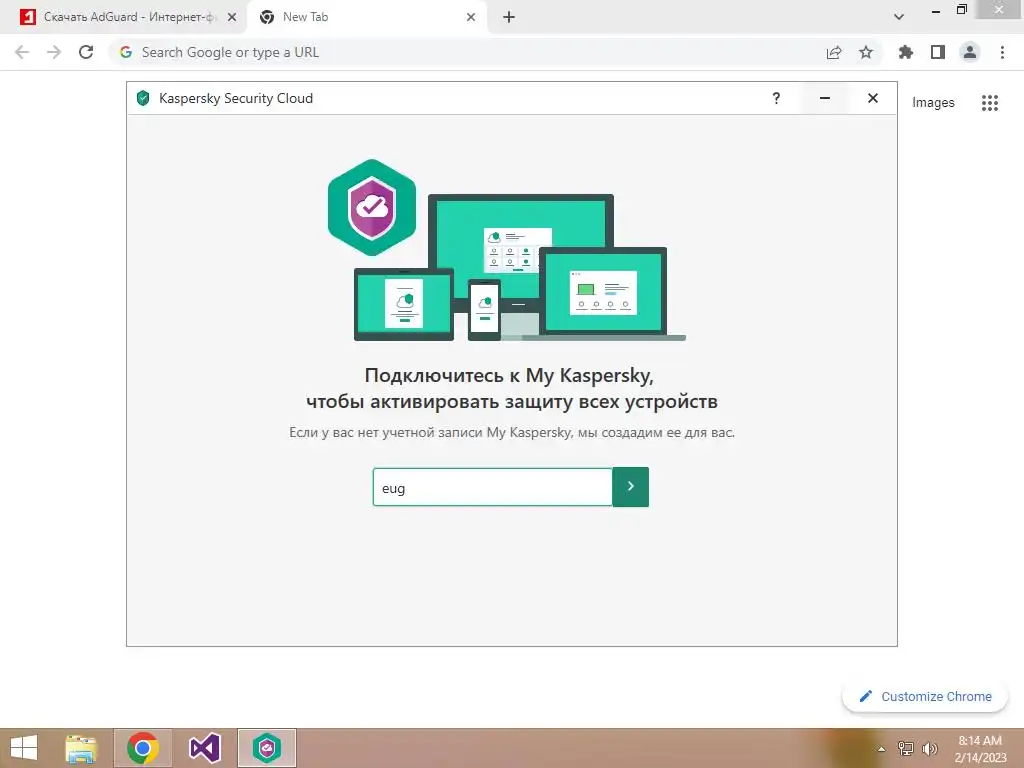The height and width of the screenshot is (768, 1024).
Task: Click the text about creating учетной записи
Action: [x=512, y=432]
